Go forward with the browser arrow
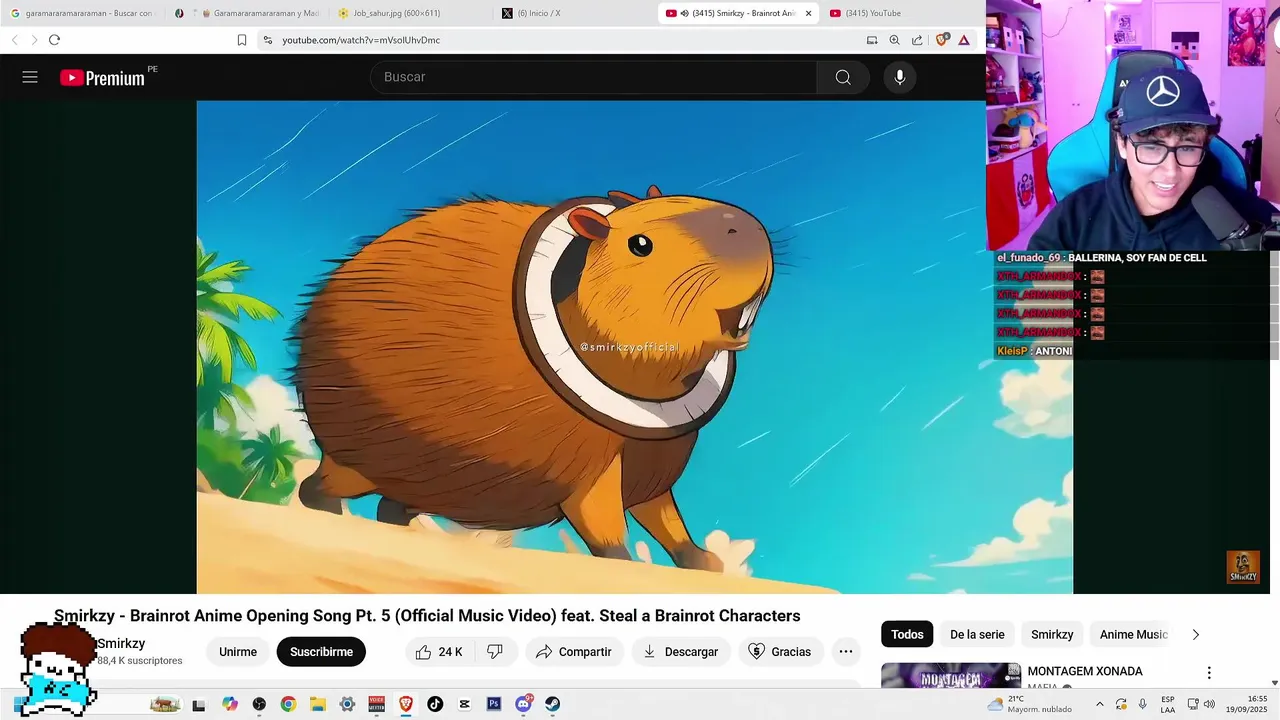The width and height of the screenshot is (1280, 720). [34, 40]
